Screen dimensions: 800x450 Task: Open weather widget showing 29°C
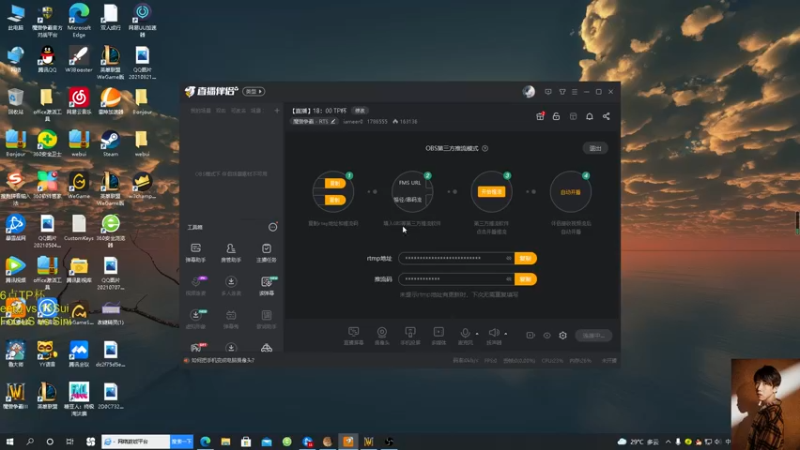pyautogui.click(x=638, y=442)
